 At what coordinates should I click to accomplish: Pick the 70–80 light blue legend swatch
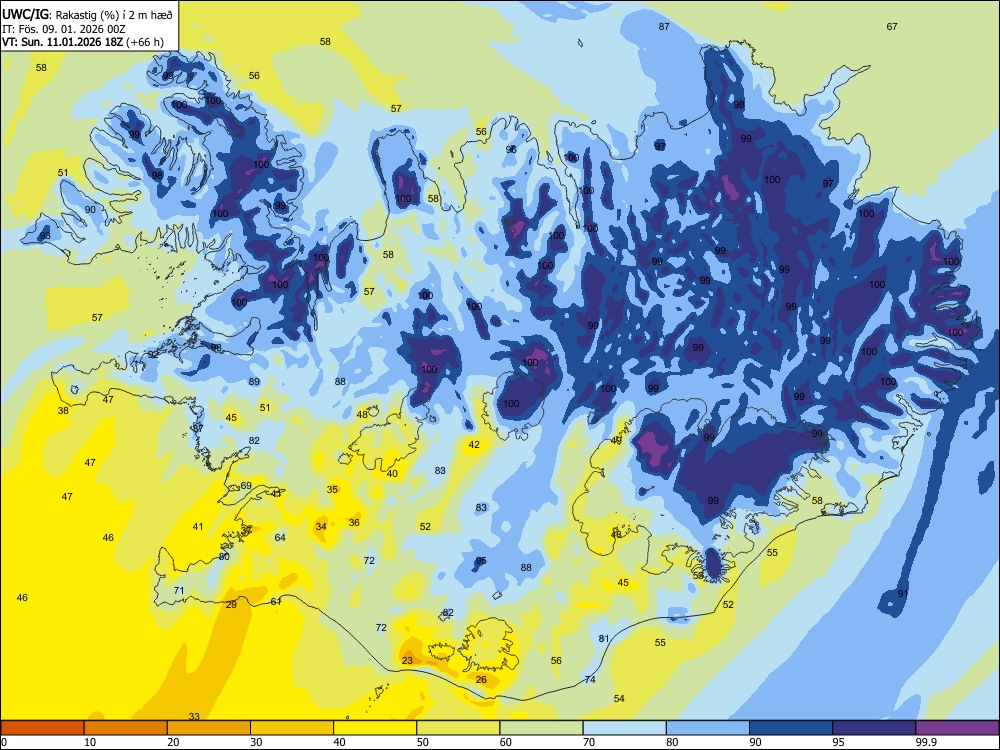[x=624, y=728]
